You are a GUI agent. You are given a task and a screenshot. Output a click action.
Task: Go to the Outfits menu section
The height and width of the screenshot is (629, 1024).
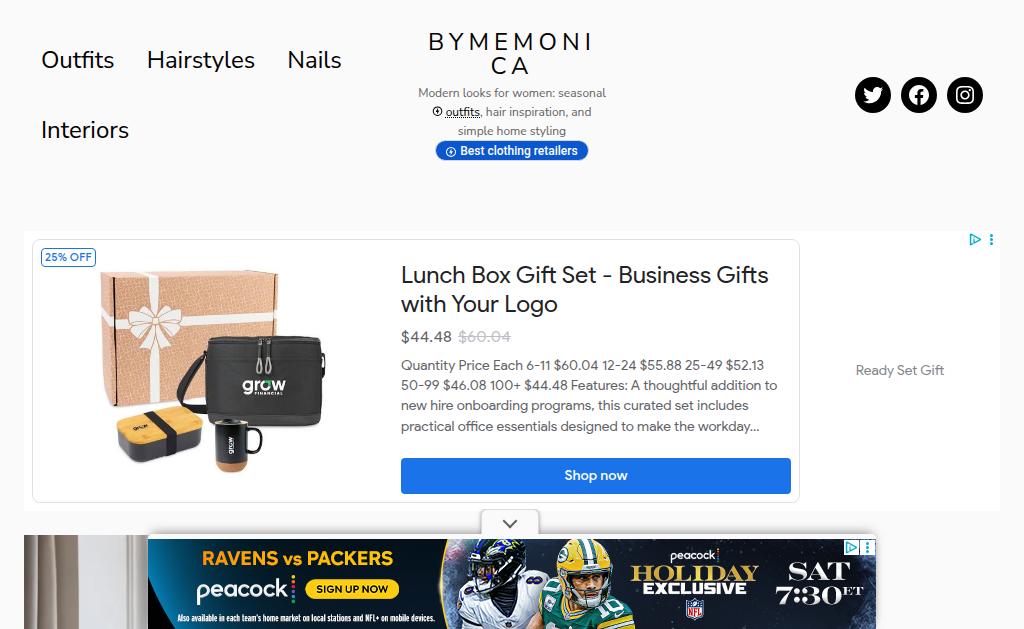point(78,60)
